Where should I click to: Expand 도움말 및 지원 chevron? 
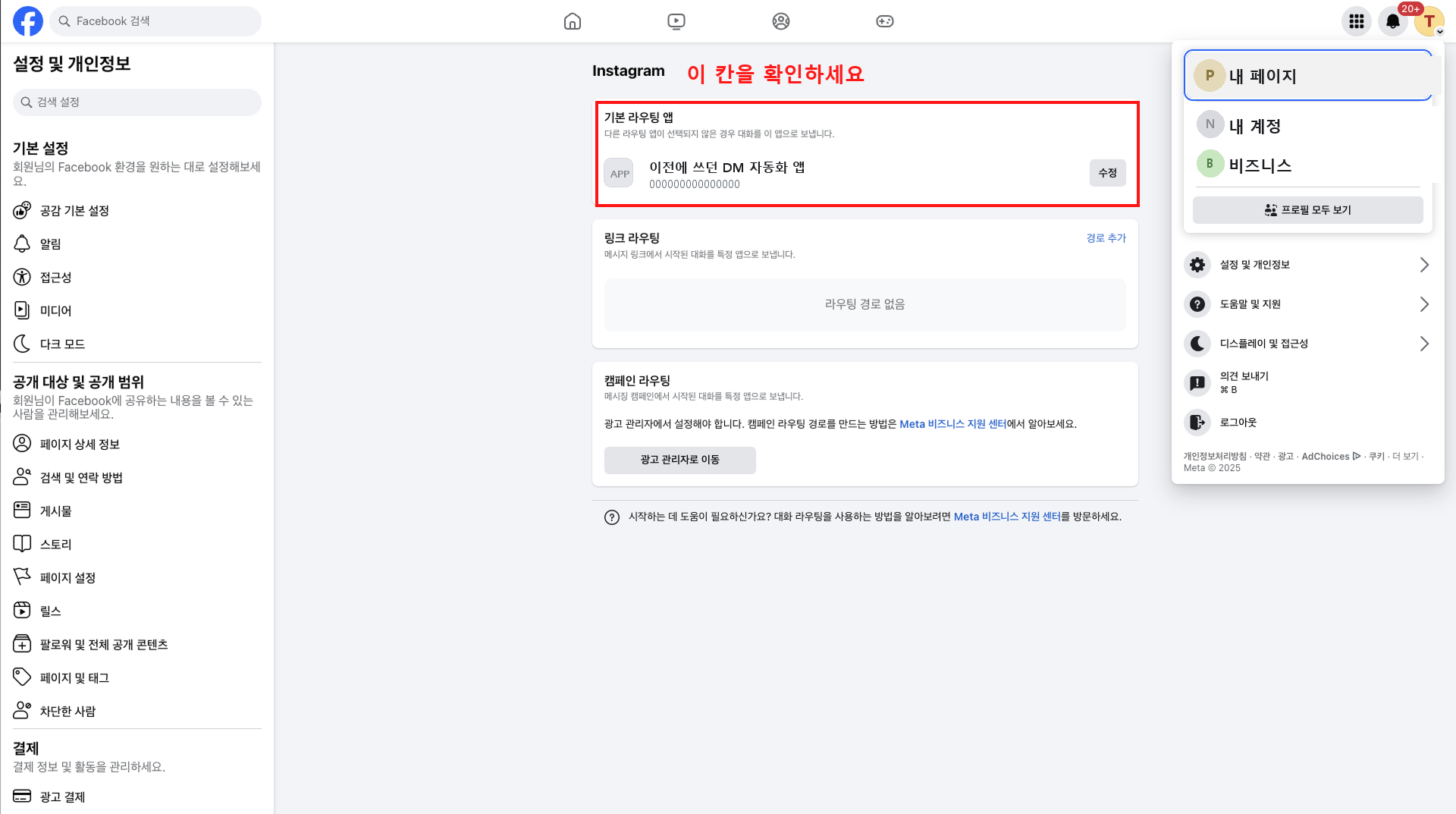tap(1424, 304)
